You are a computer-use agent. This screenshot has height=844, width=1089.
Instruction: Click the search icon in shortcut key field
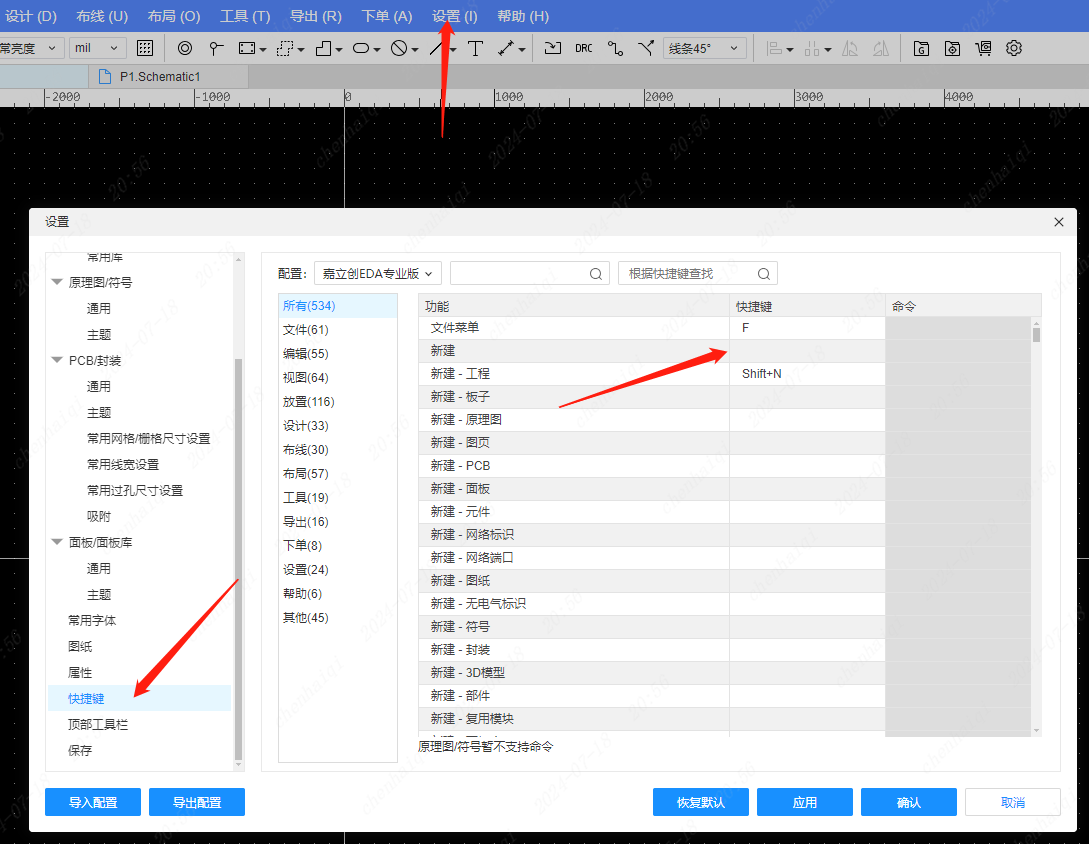tap(764, 274)
